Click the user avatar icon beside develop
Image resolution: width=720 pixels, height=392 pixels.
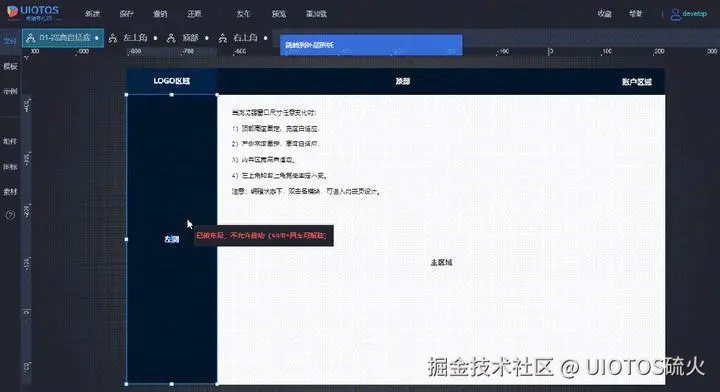(x=675, y=14)
